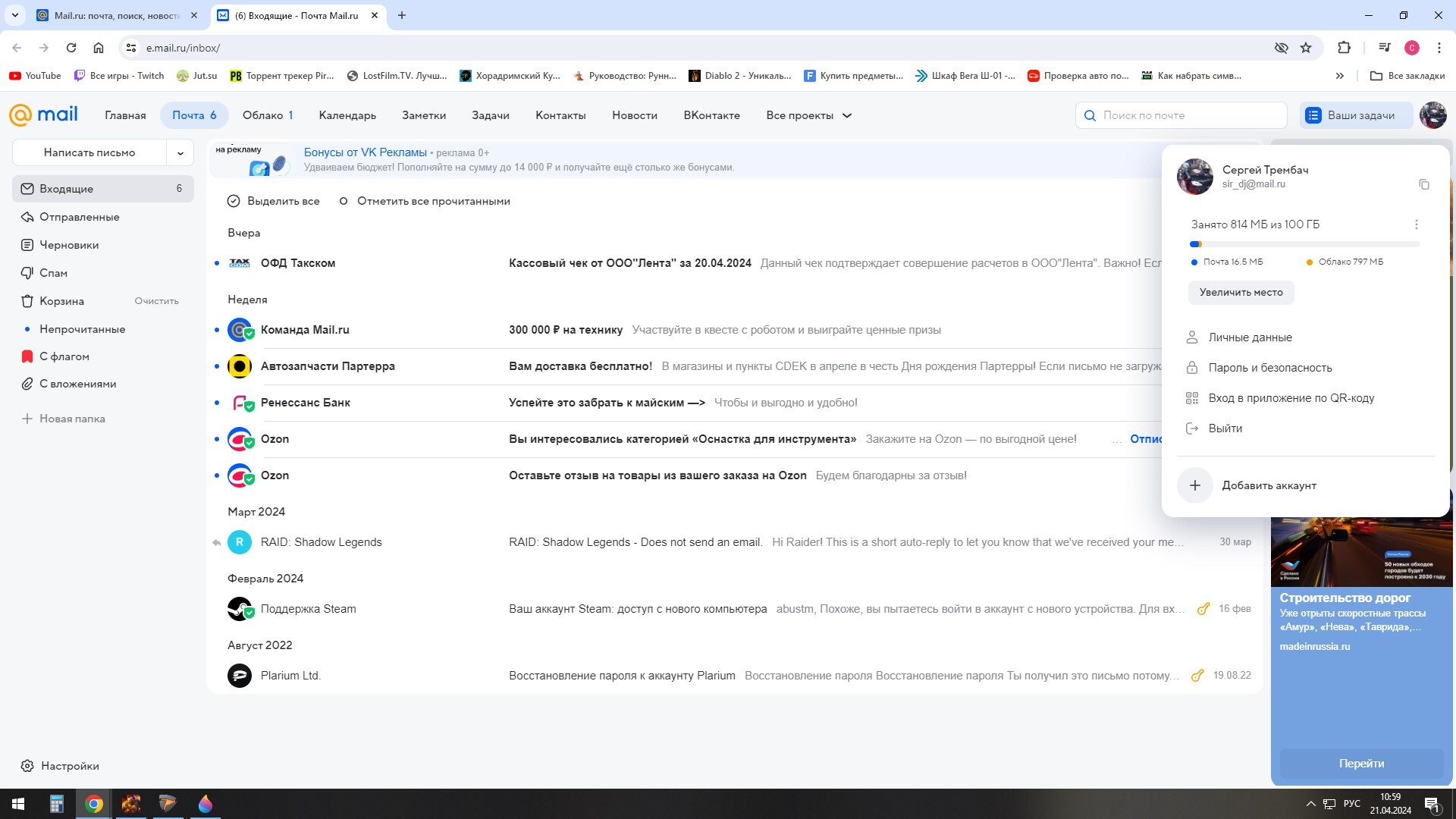Open Бонусы от VK Рекламы ad link
The height and width of the screenshot is (819, 1456).
(366, 152)
